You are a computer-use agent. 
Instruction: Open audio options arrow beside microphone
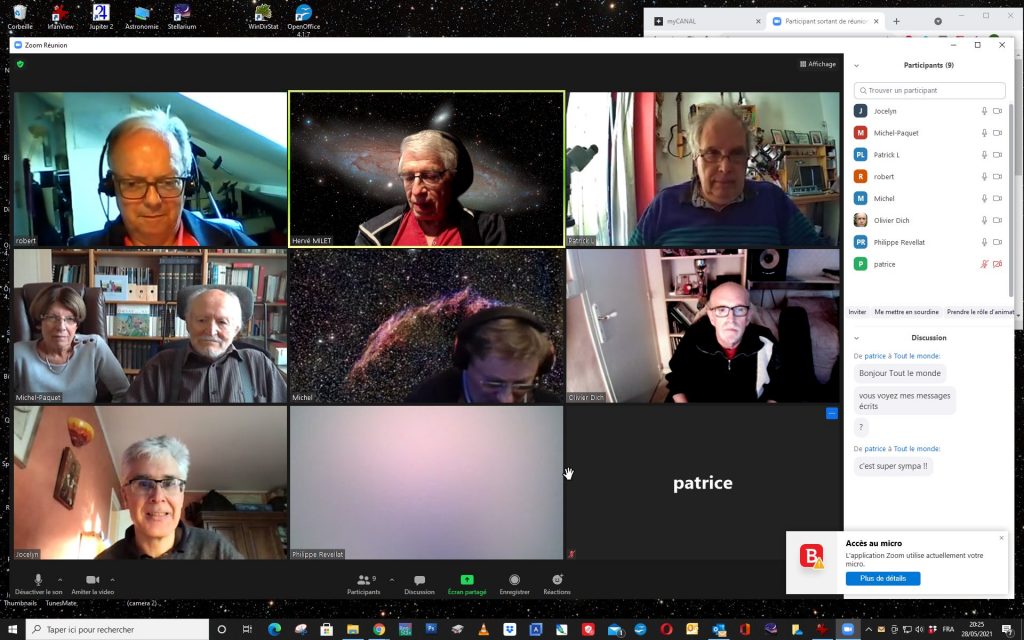click(x=60, y=579)
